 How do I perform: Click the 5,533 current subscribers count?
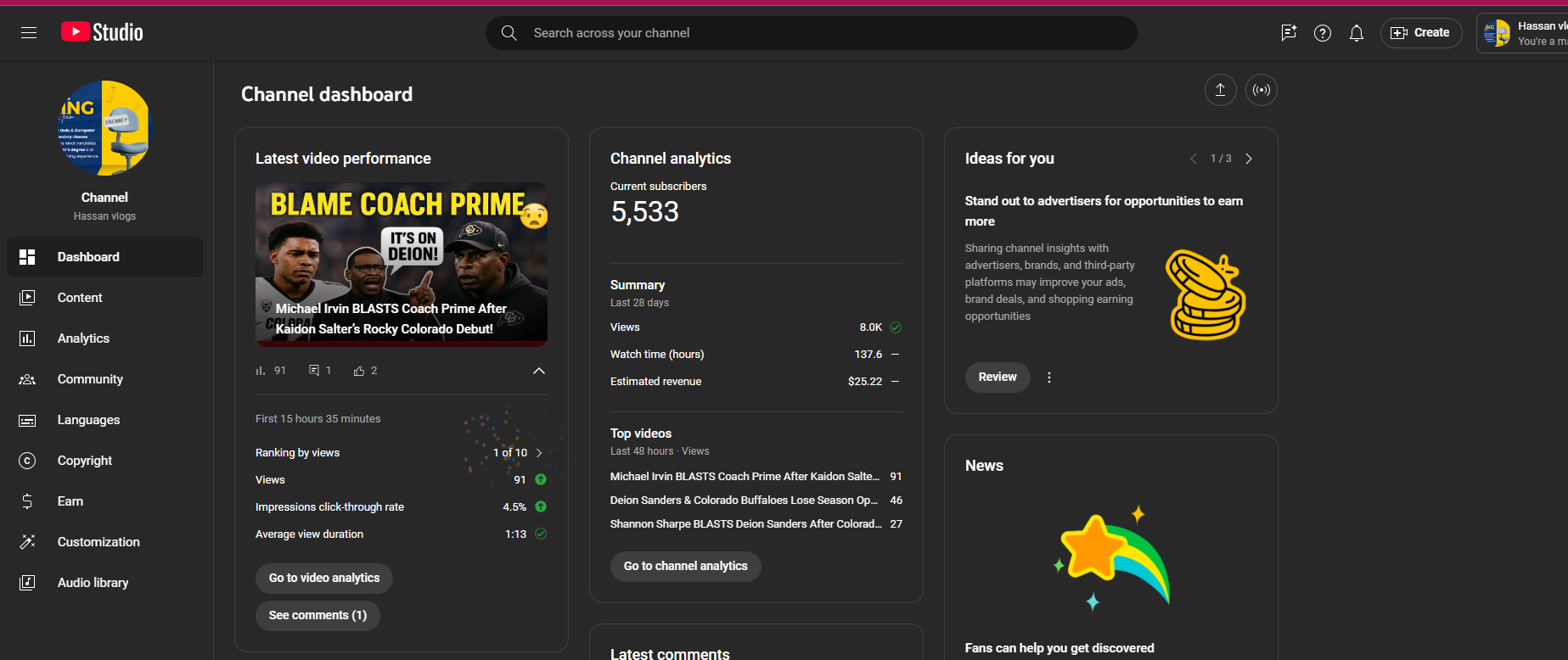645,212
